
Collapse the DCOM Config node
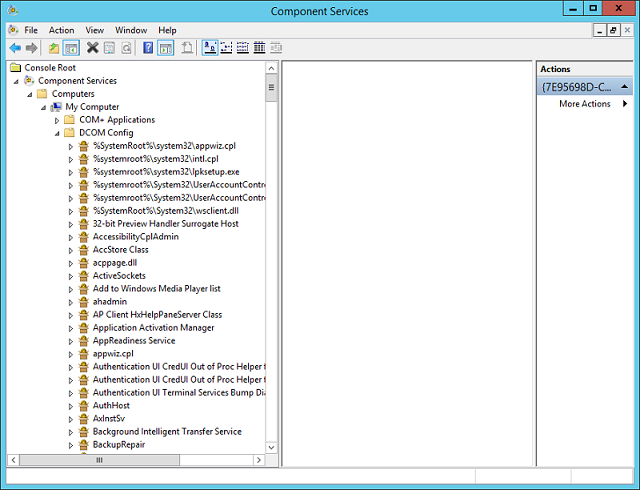click(x=57, y=133)
